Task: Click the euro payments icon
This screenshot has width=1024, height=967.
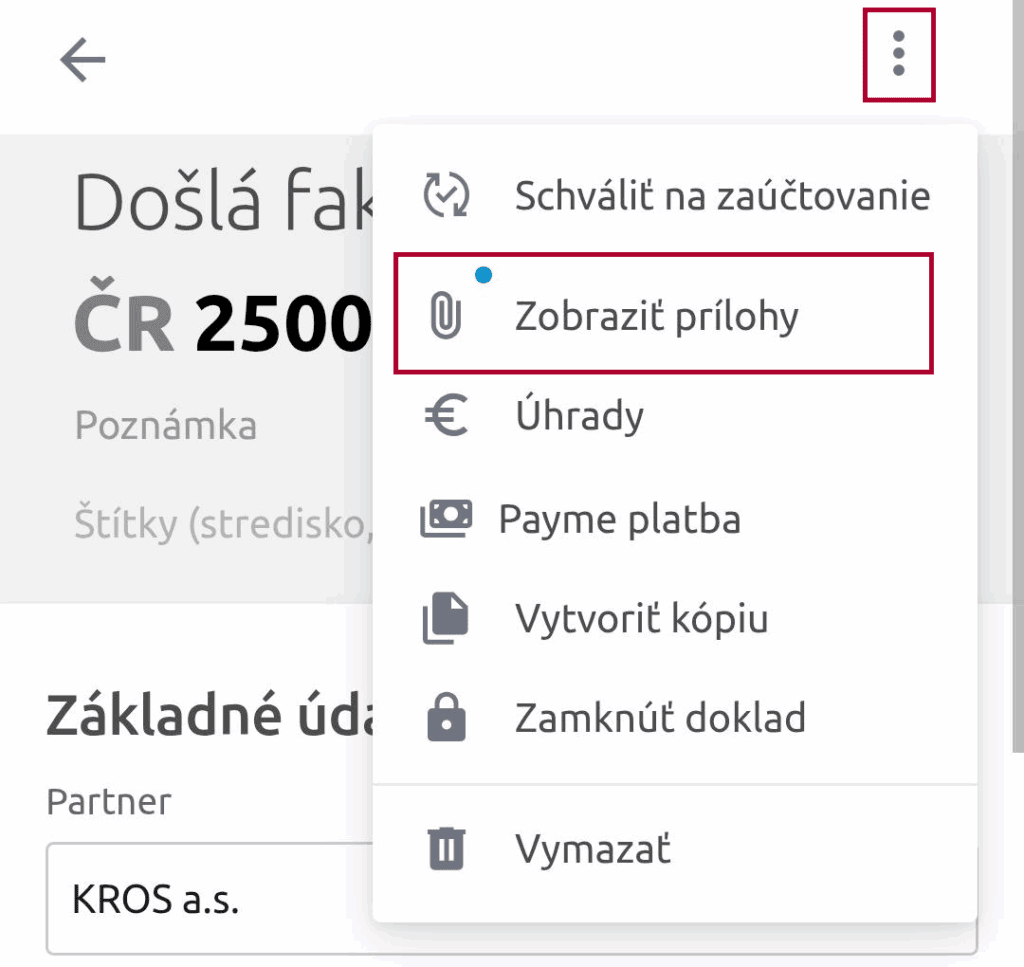Action: pyautogui.click(x=446, y=416)
